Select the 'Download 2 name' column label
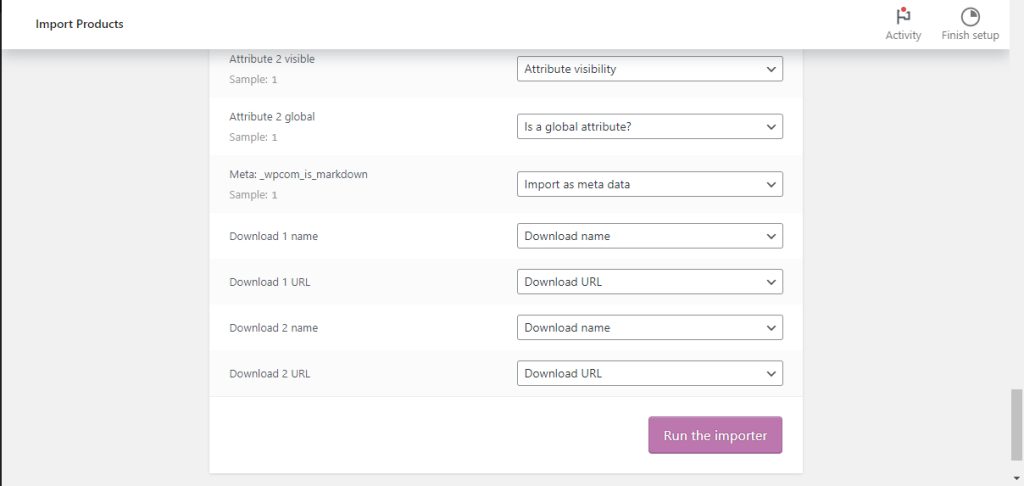 point(274,328)
